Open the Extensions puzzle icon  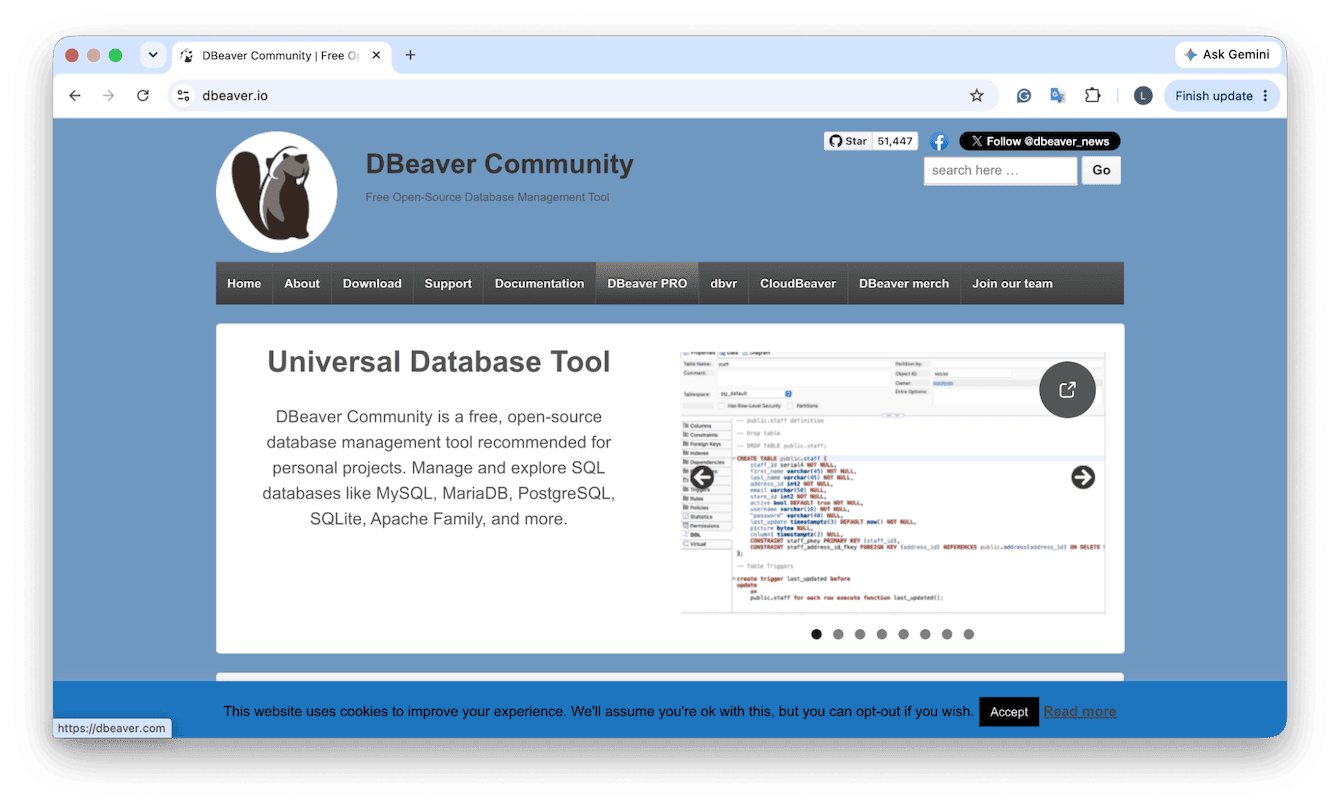coord(1093,96)
